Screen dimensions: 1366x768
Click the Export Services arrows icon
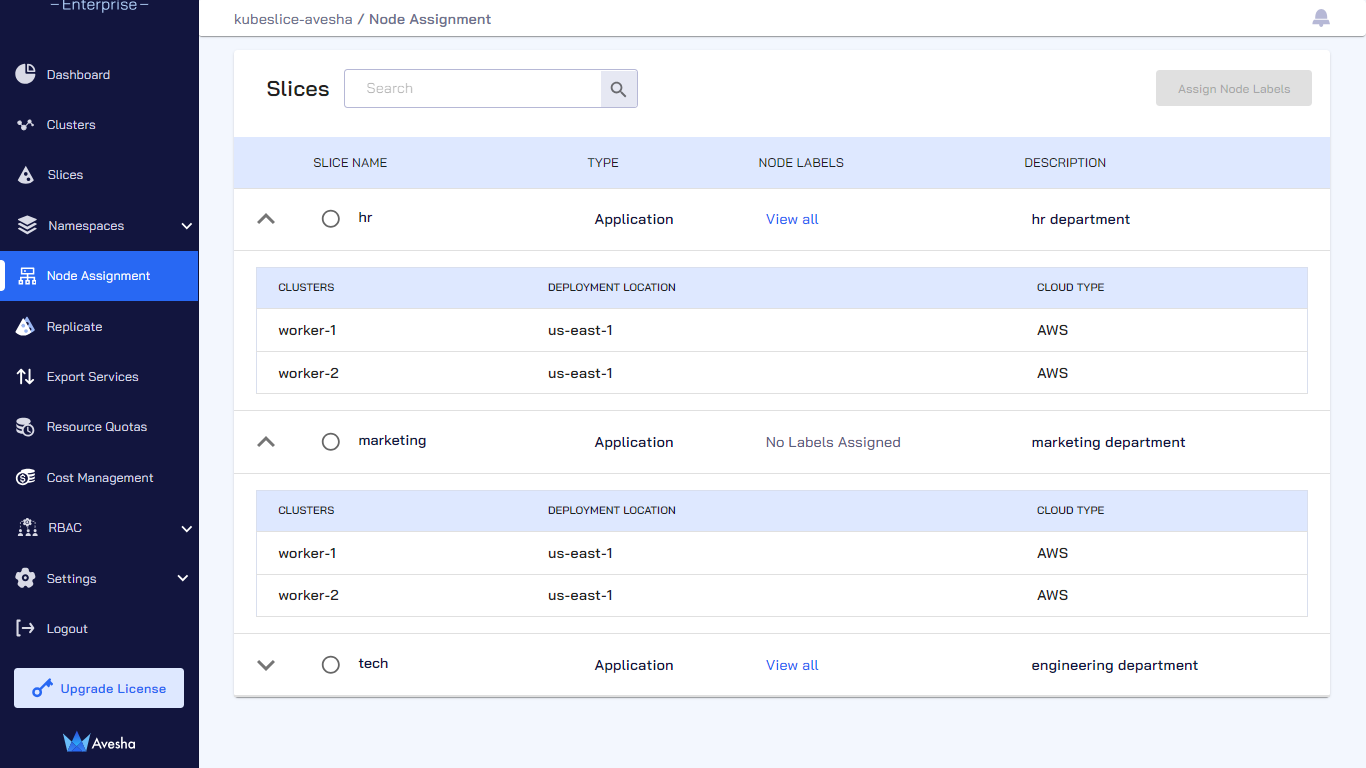pos(26,377)
